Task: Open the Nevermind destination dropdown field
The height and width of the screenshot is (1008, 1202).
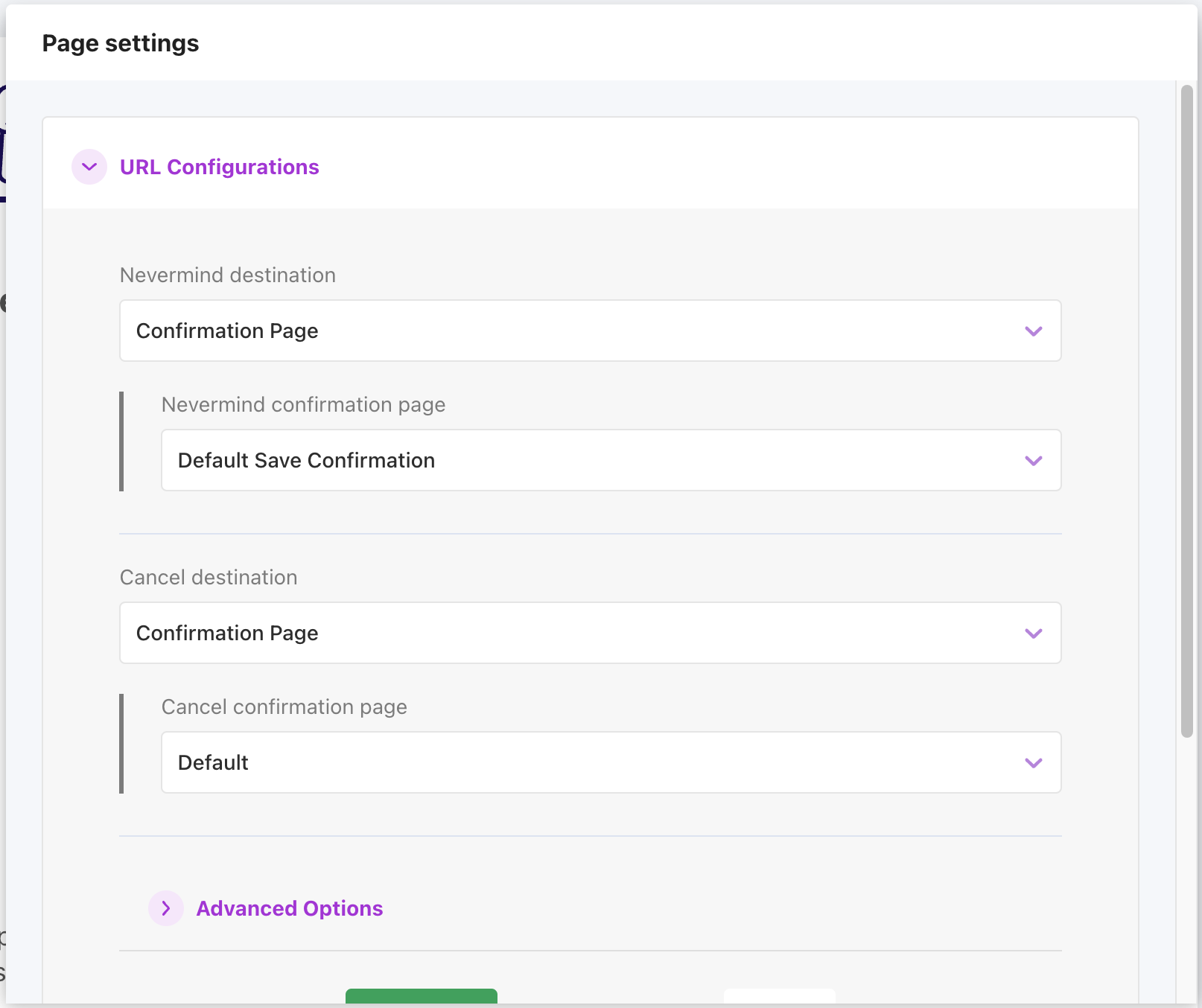Action: (x=573, y=331)
